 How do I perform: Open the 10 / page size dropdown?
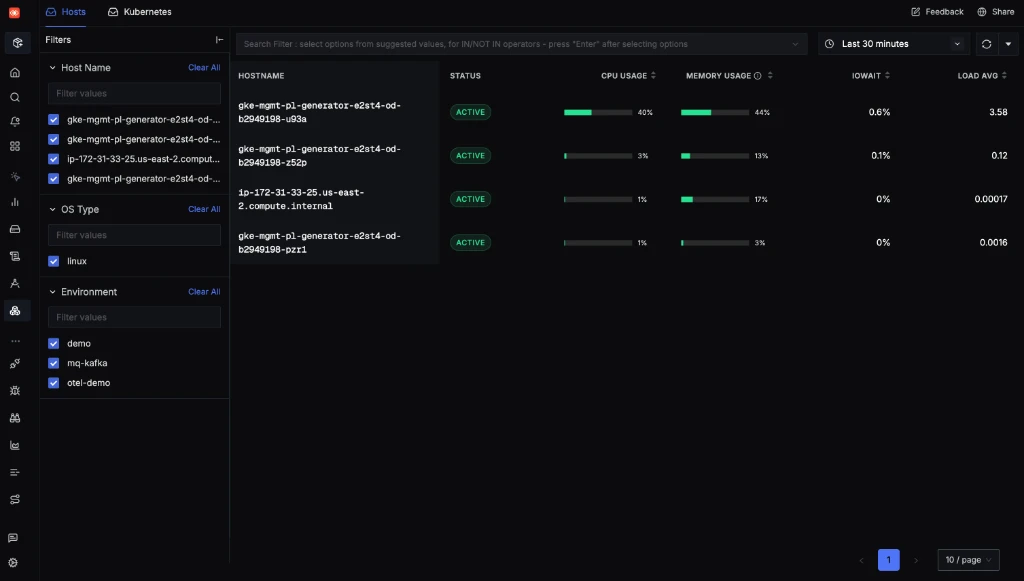click(x=968, y=560)
